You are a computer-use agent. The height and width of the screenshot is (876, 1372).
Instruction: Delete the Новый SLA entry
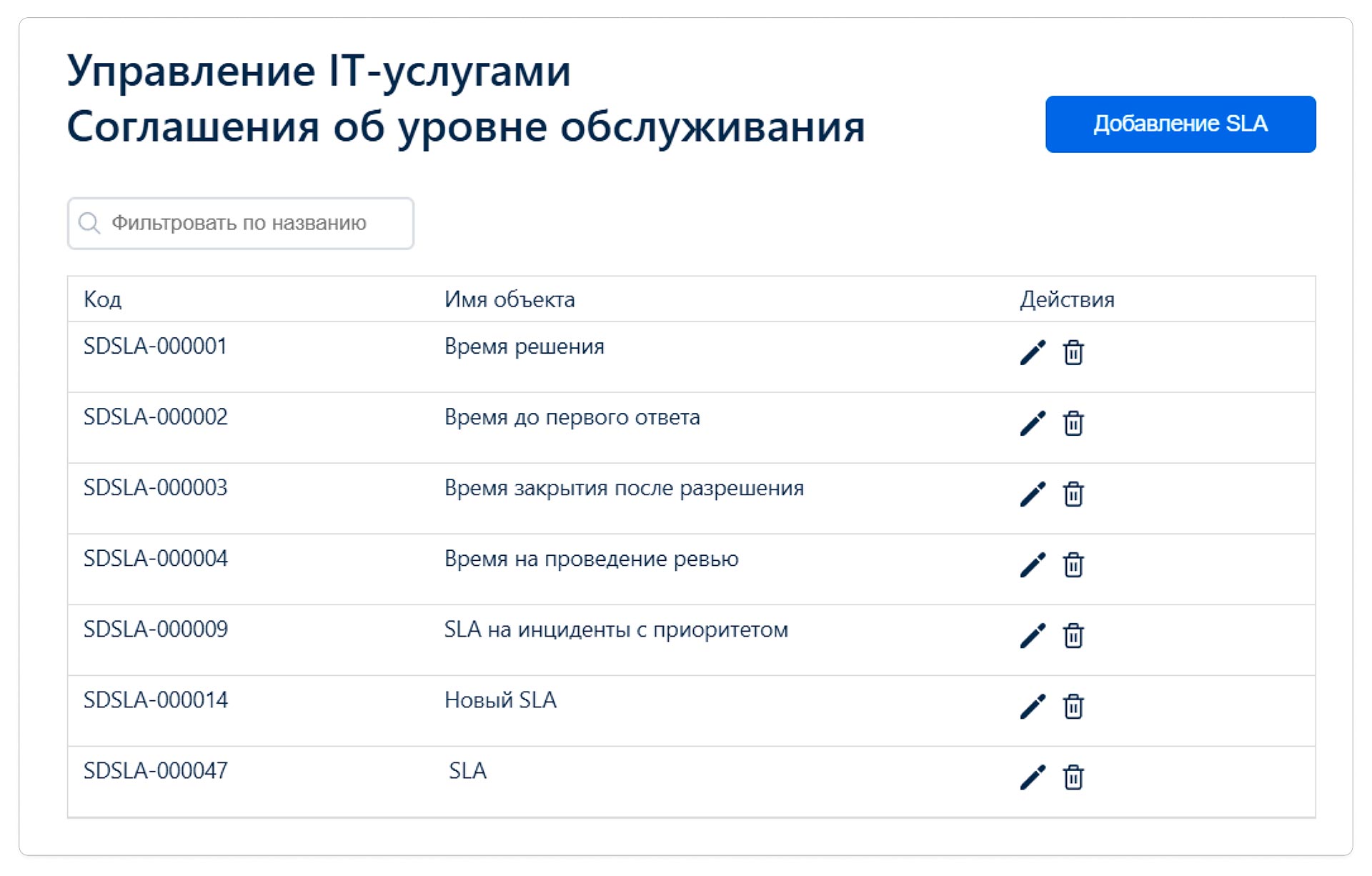coord(1073,706)
